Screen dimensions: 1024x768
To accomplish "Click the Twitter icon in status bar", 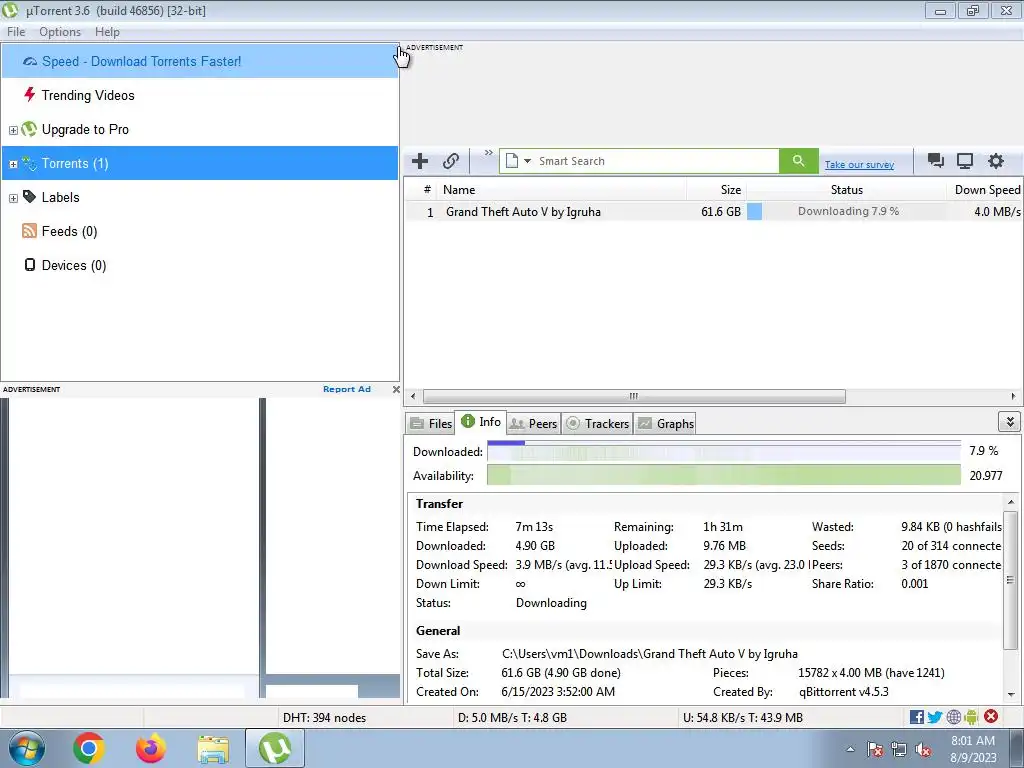I will coord(935,717).
